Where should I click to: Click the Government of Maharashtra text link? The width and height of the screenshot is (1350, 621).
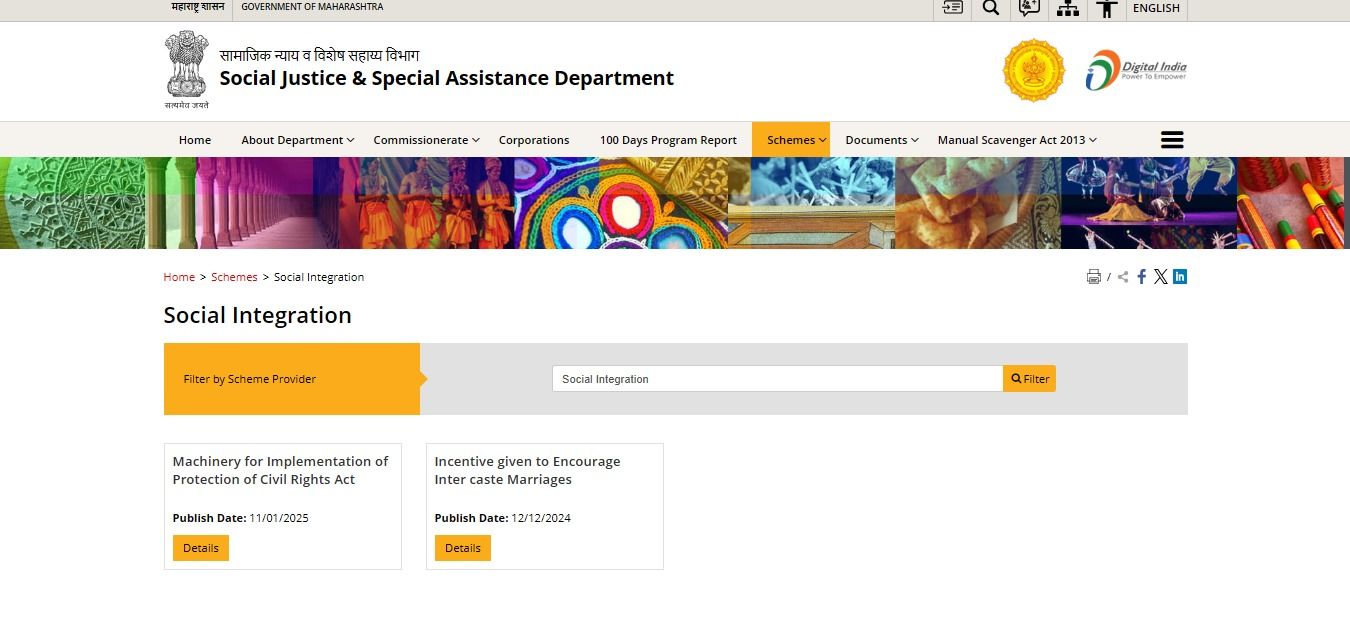[312, 7]
